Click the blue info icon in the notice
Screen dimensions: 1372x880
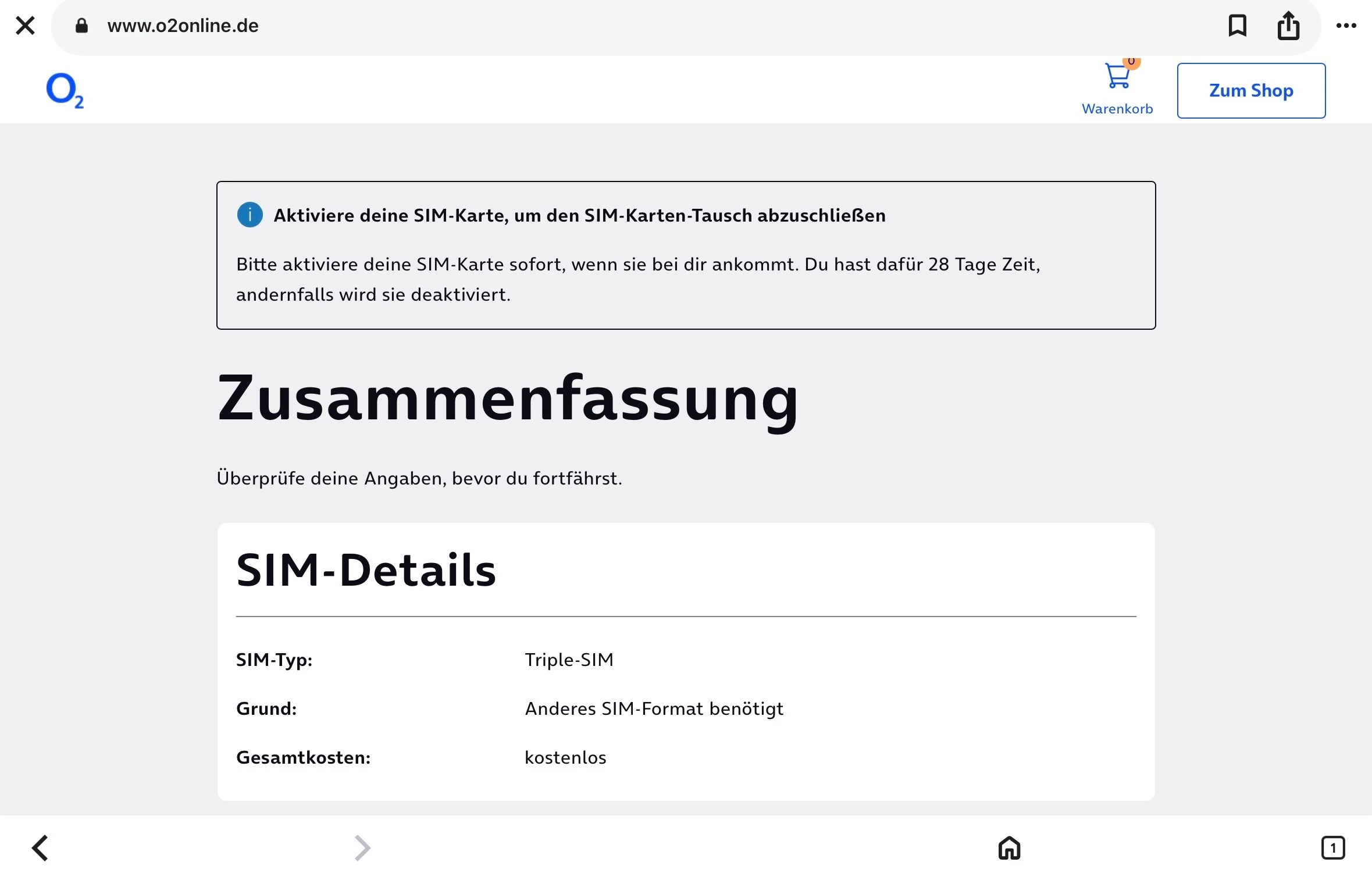pyautogui.click(x=250, y=215)
